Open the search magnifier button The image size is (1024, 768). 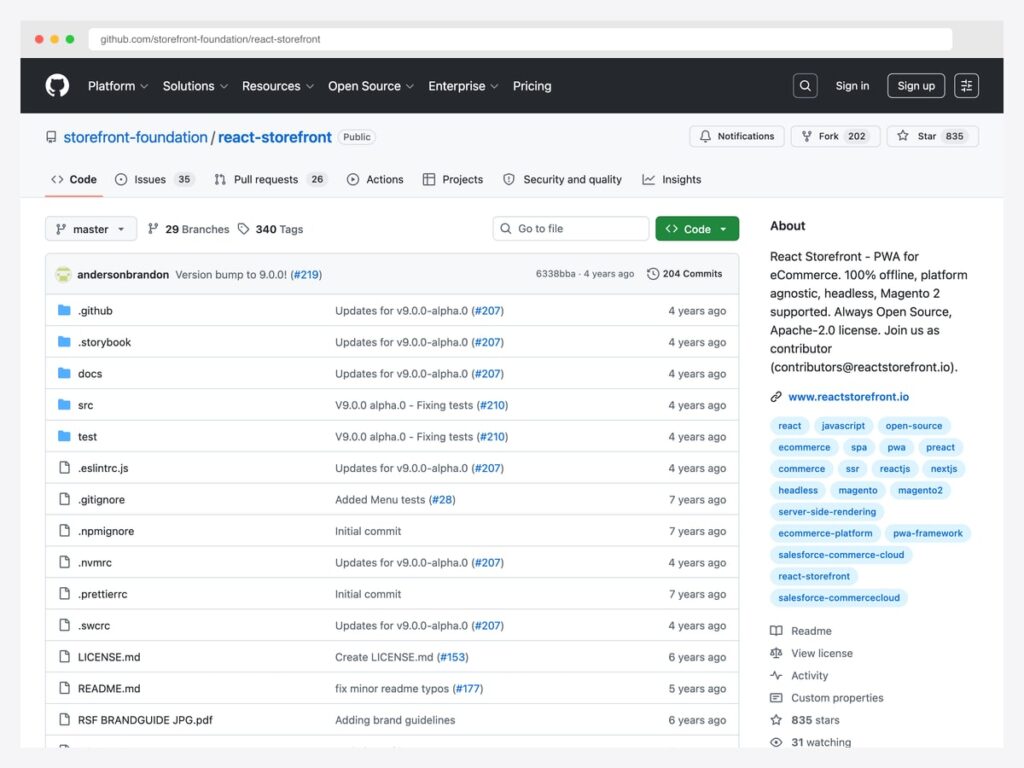[805, 86]
